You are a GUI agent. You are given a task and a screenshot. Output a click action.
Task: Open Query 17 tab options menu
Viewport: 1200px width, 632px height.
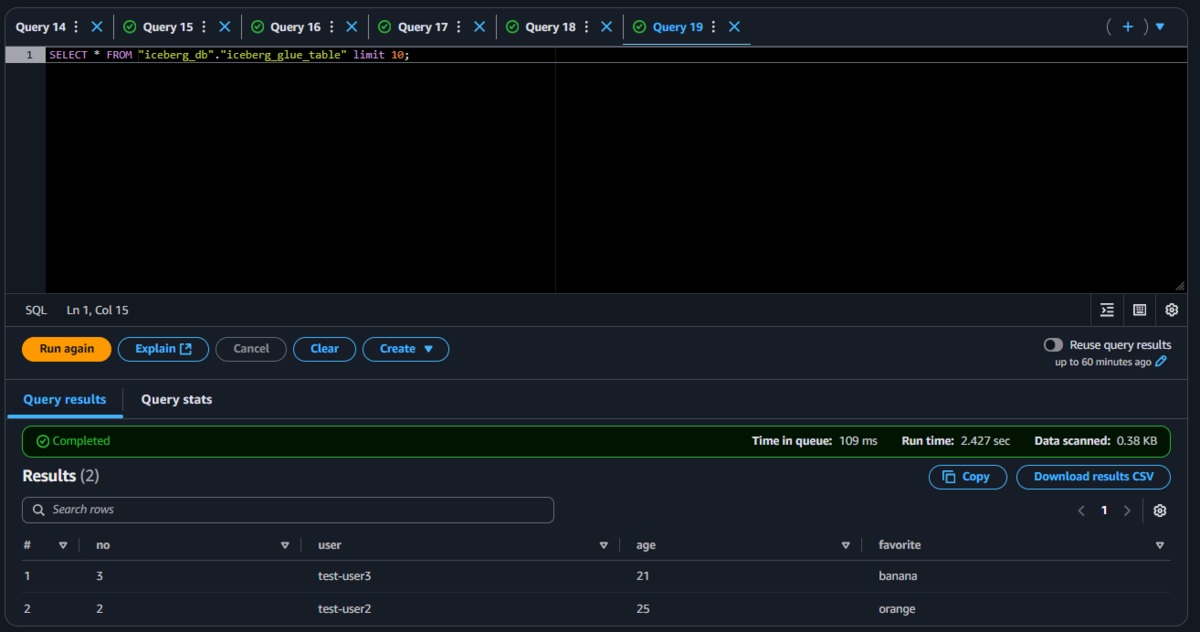pyautogui.click(x=458, y=27)
